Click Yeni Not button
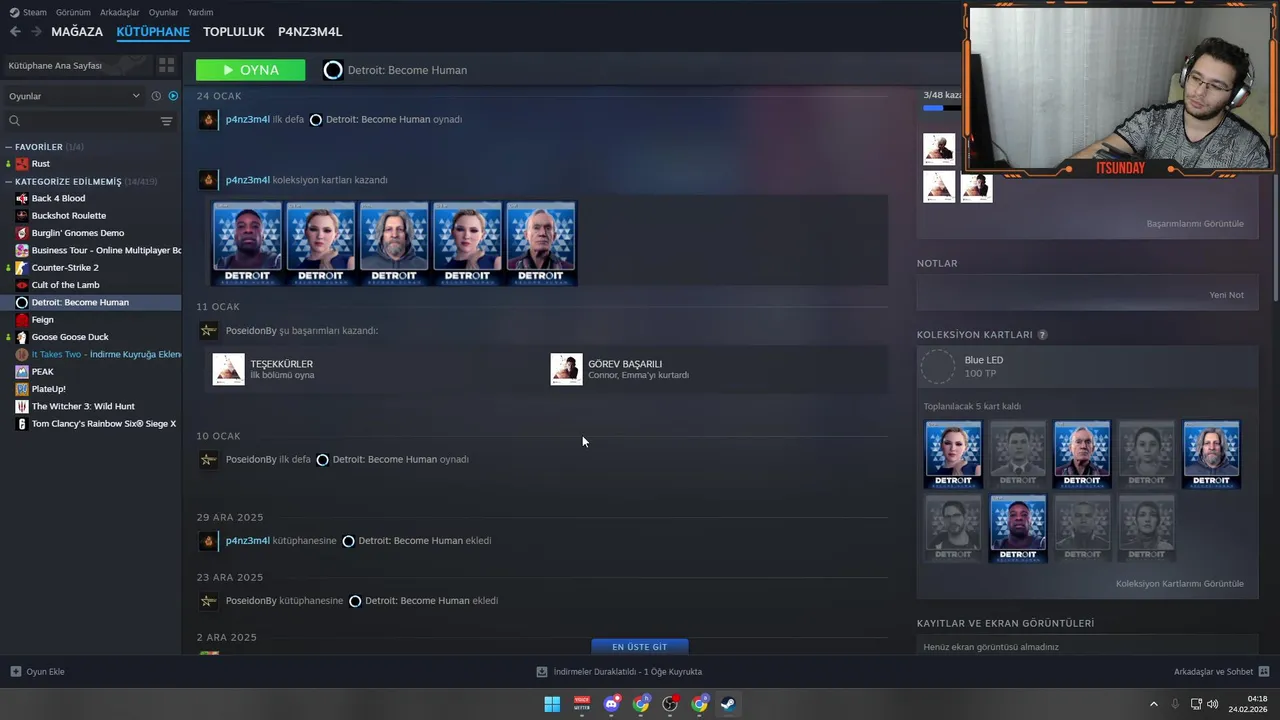The image size is (1280, 720). [x=1227, y=295]
